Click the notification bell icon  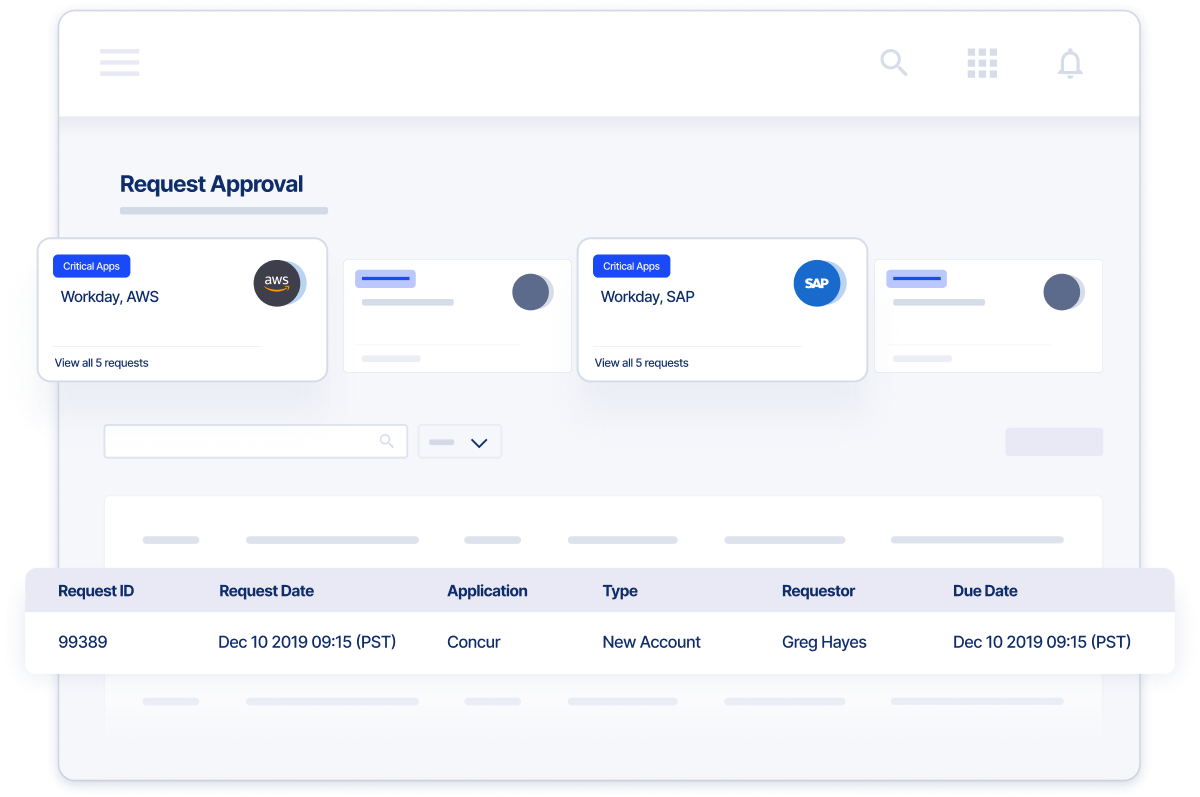(x=1070, y=64)
